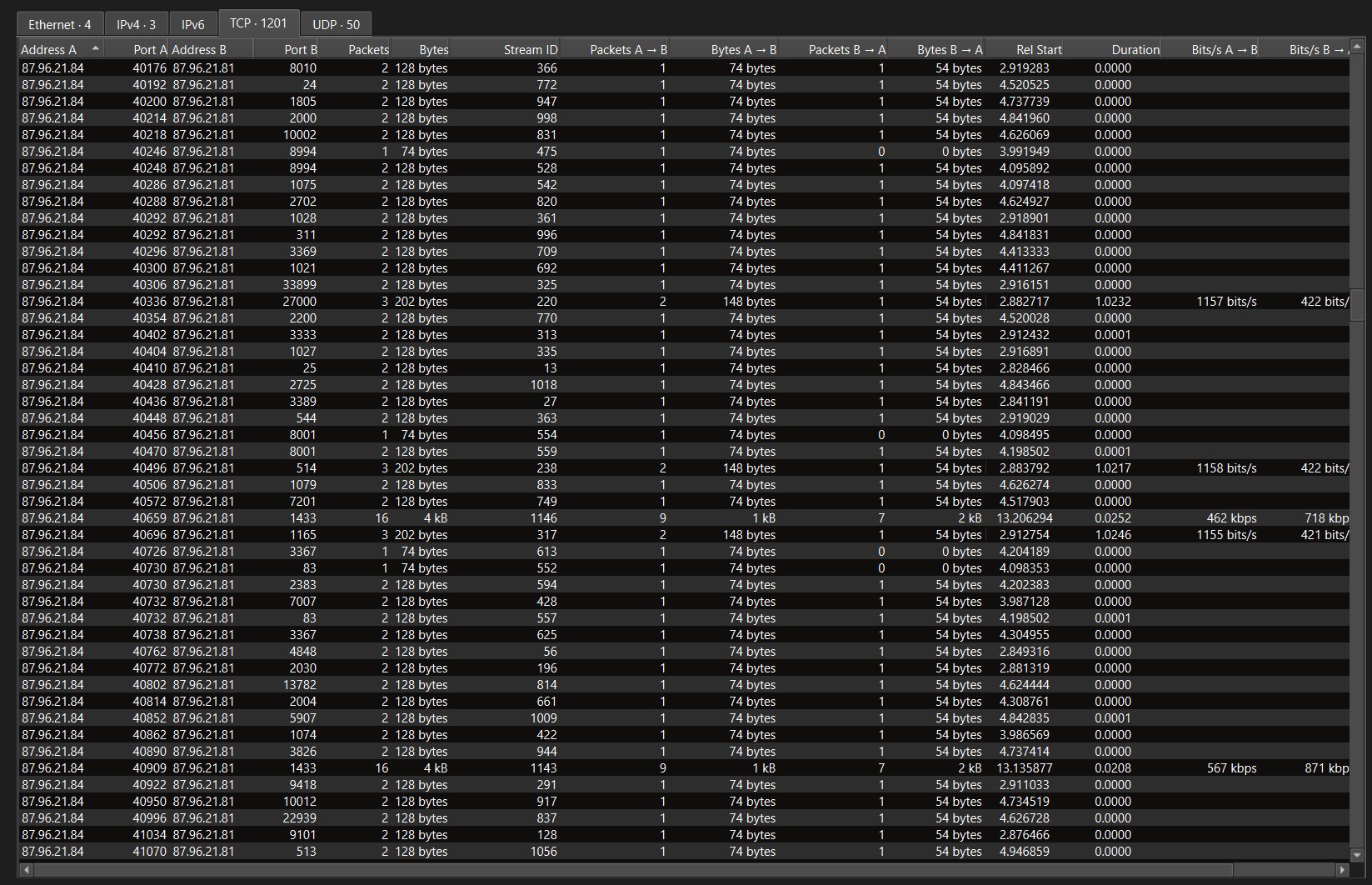Click Stream ID 13 cell
Viewport: 1372px width, 885px height.
coord(550,368)
